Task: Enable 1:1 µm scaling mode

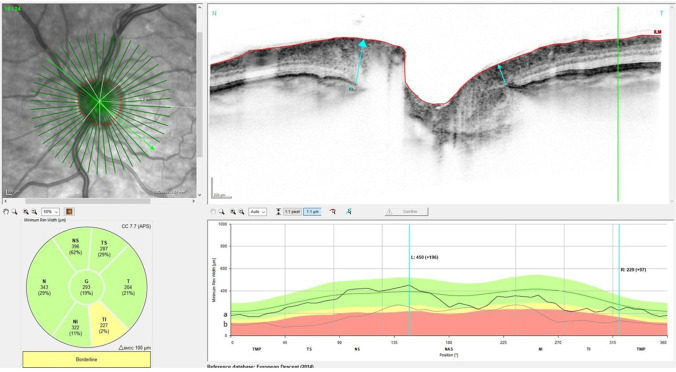Action: [x=312, y=212]
